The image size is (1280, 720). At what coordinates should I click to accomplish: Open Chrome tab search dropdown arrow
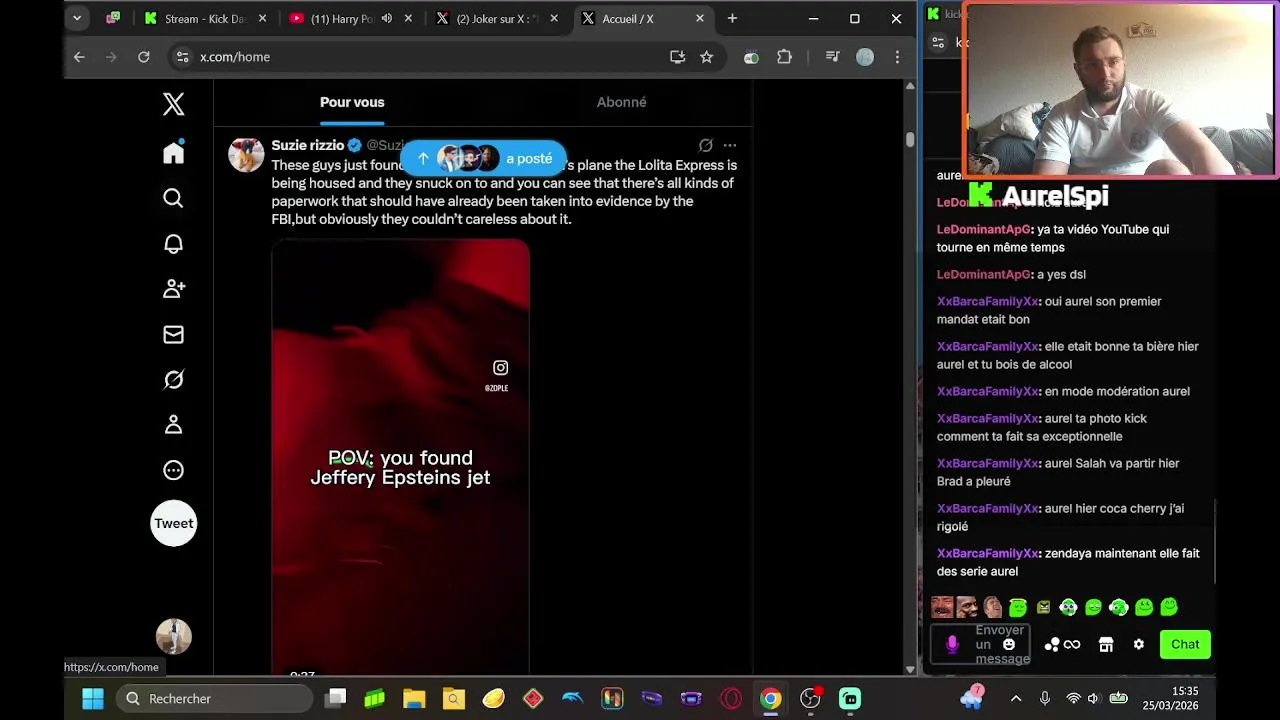point(77,18)
